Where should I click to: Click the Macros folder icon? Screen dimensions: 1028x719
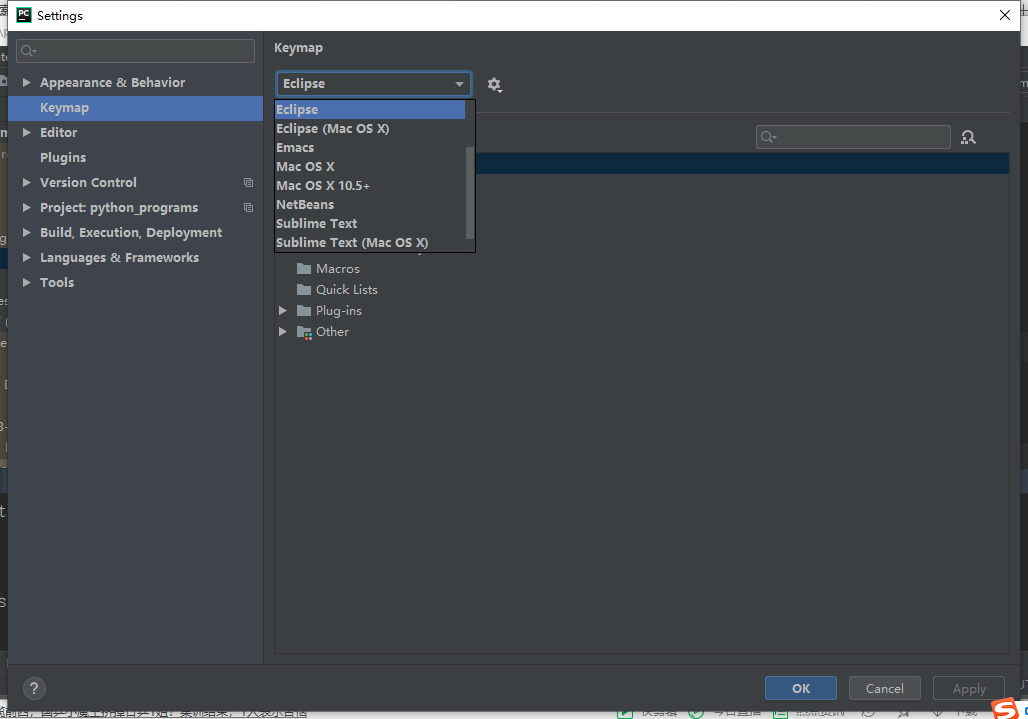[x=304, y=269]
